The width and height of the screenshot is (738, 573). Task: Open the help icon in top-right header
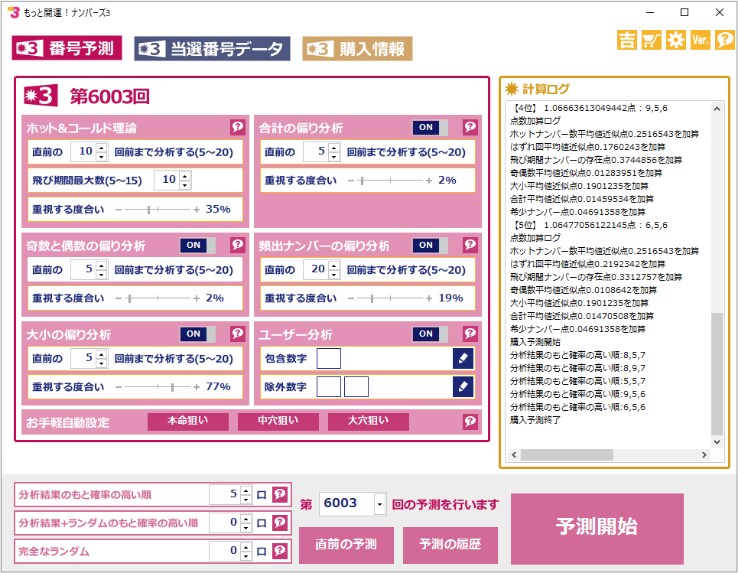(725, 40)
